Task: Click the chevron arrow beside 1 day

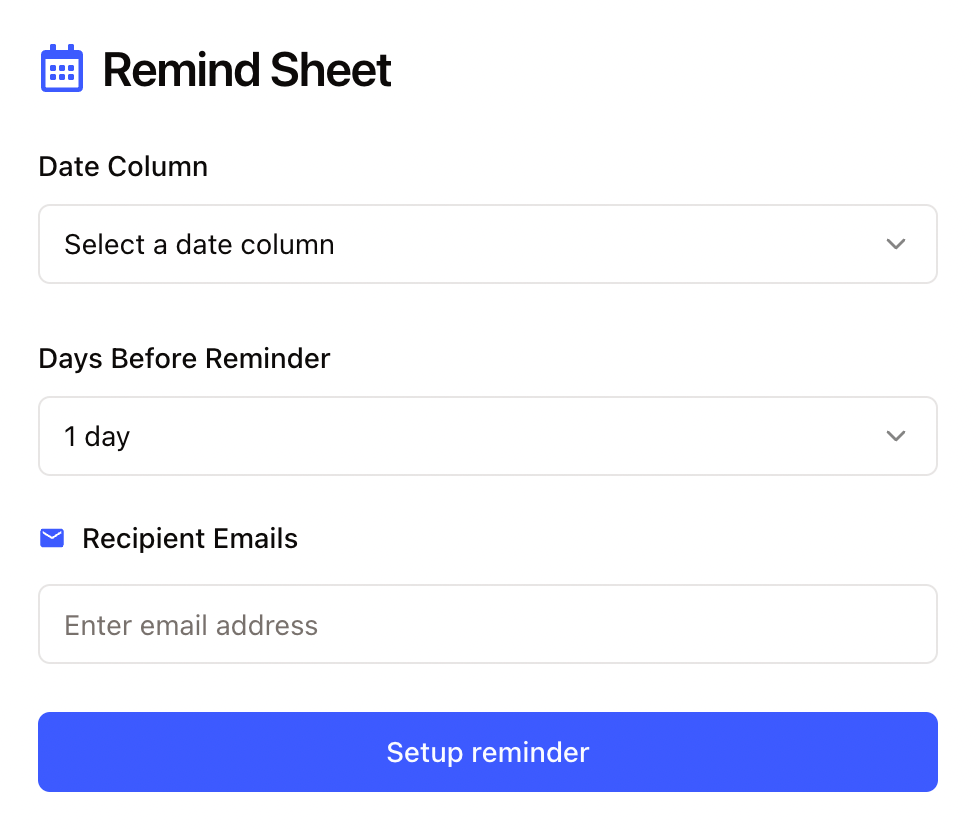Action: [x=896, y=436]
